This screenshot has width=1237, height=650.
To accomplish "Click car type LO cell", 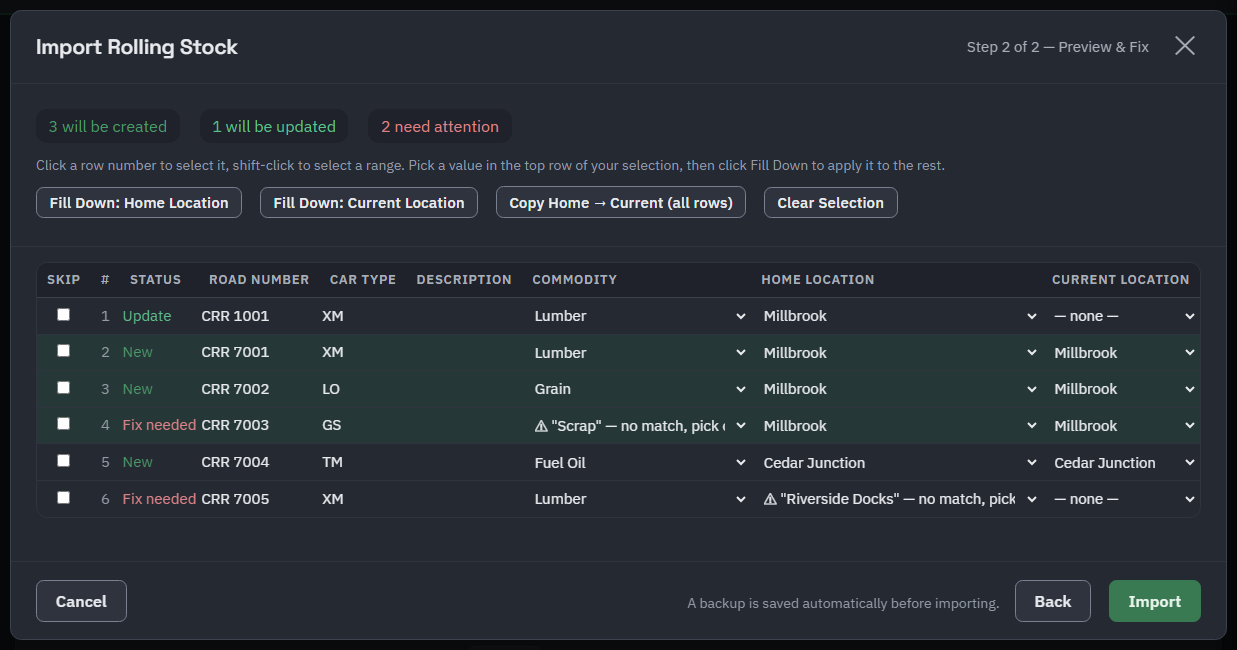I will pyautogui.click(x=331, y=389).
